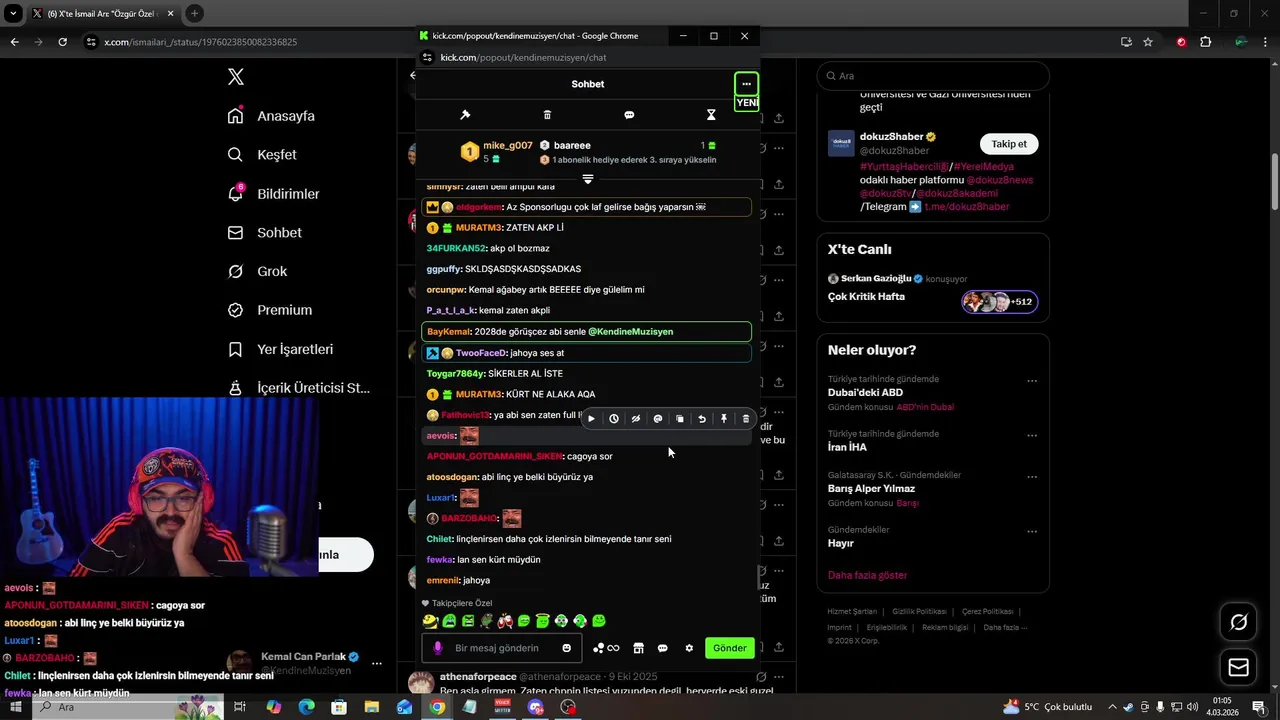The height and width of the screenshot is (720, 1280).
Task: Open the emoji picker smiley in message box
Action: 567,648
